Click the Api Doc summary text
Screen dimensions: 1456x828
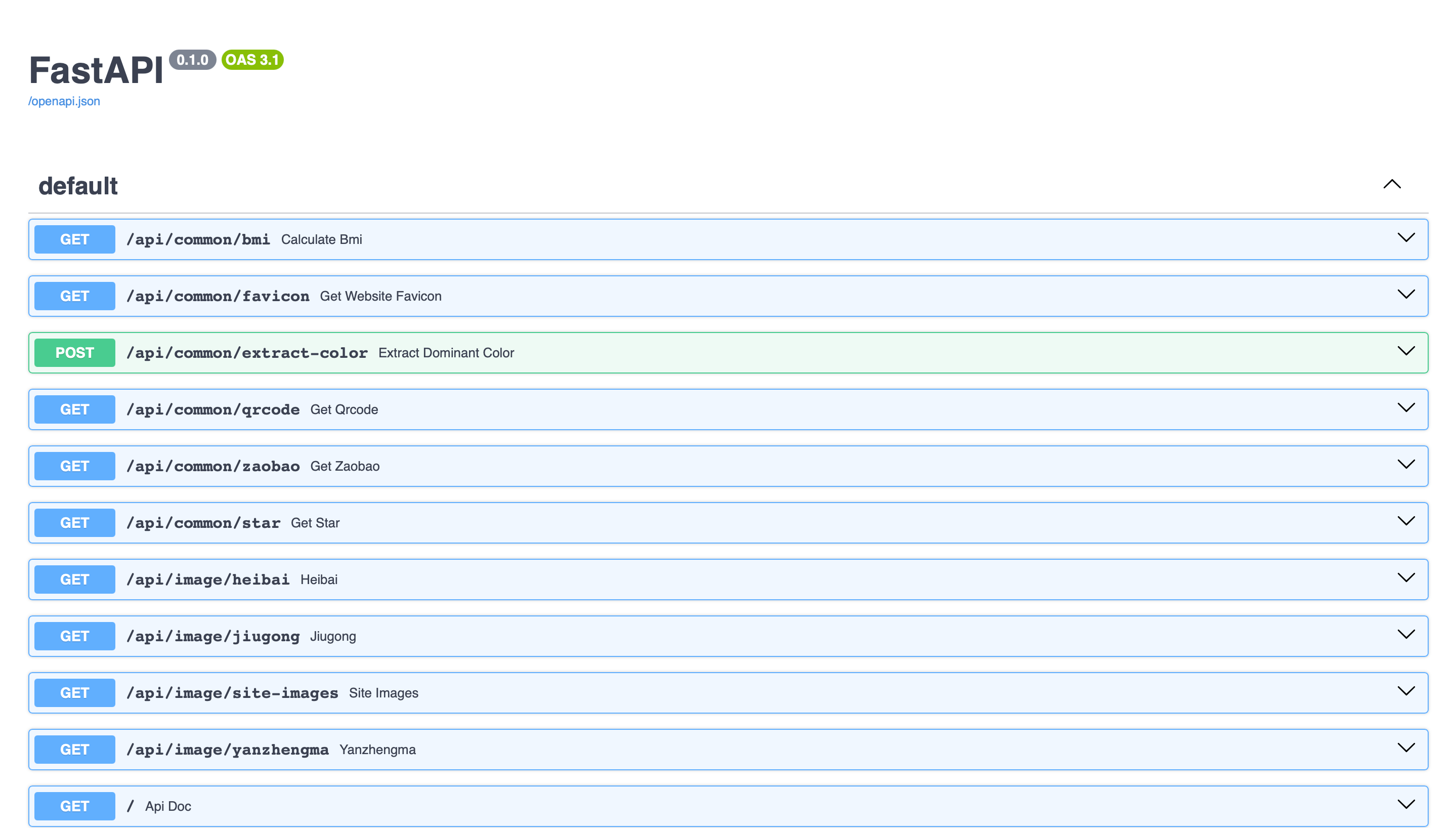168,806
